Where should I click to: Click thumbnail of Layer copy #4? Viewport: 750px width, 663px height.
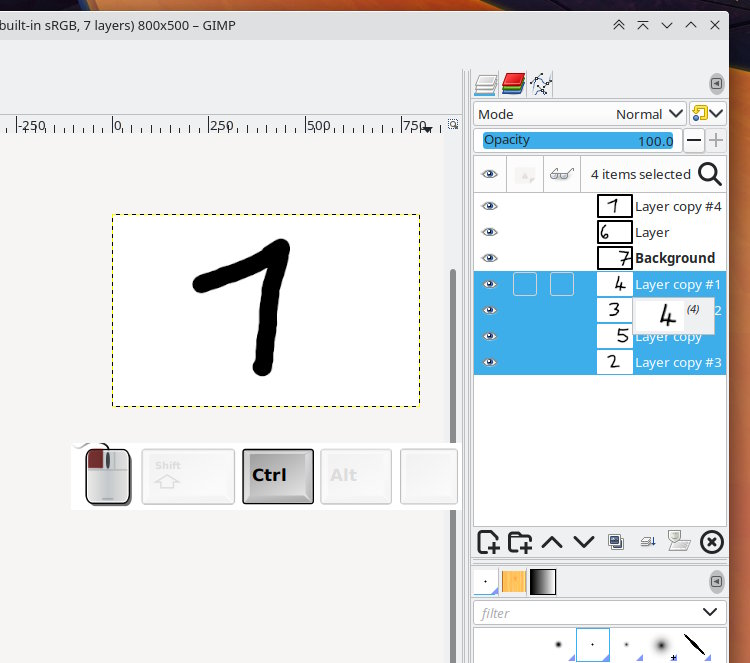point(615,206)
